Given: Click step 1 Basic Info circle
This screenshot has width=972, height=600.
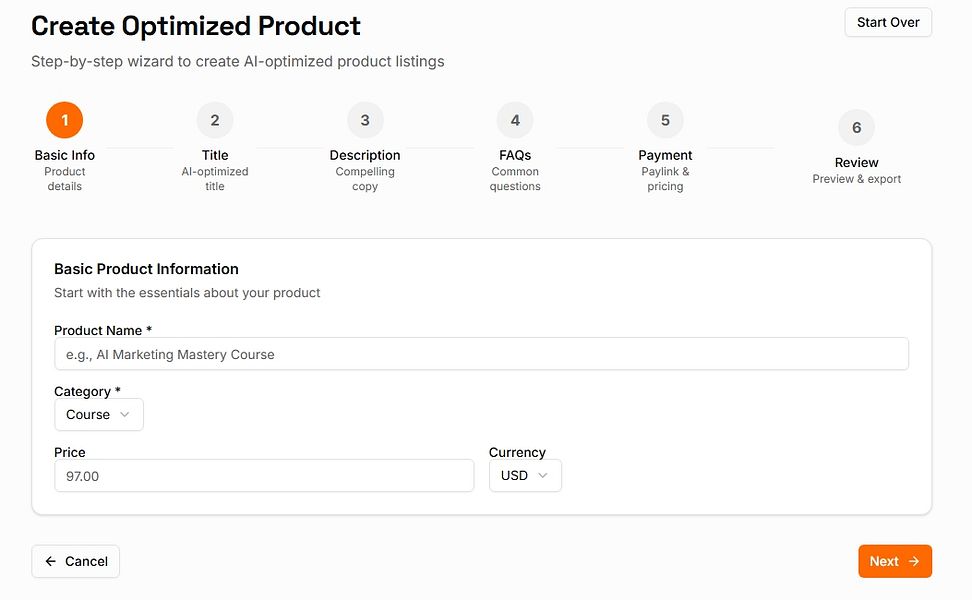Looking at the screenshot, I should click(64, 120).
